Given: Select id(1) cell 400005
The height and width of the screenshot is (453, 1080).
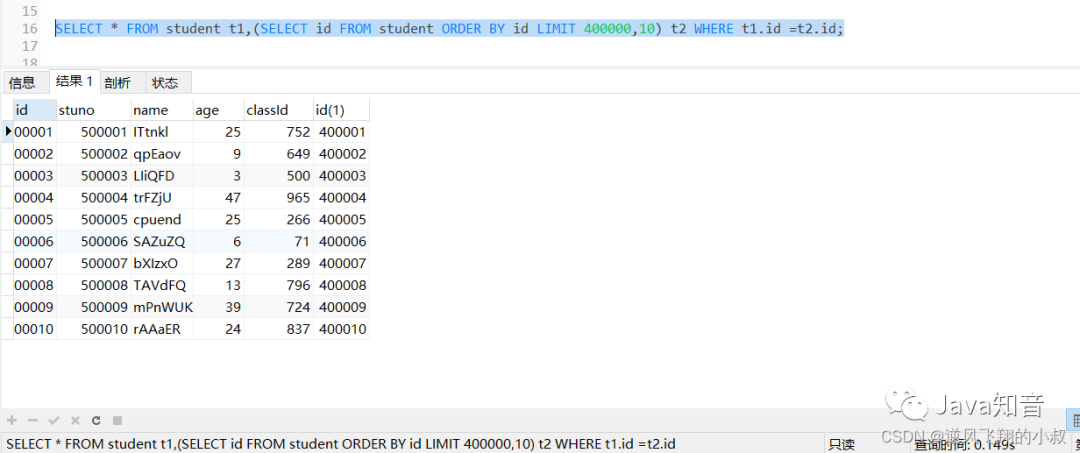Looking at the screenshot, I should click(x=342, y=220).
